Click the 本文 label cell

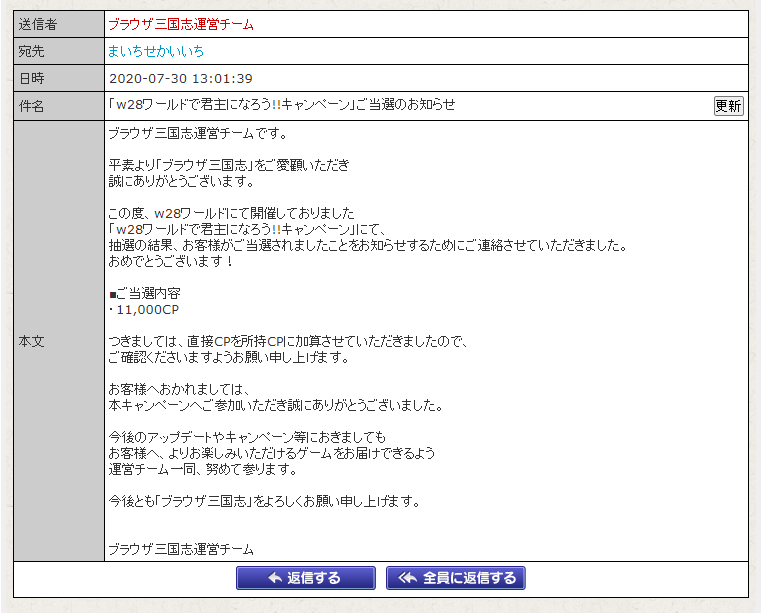point(59,341)
